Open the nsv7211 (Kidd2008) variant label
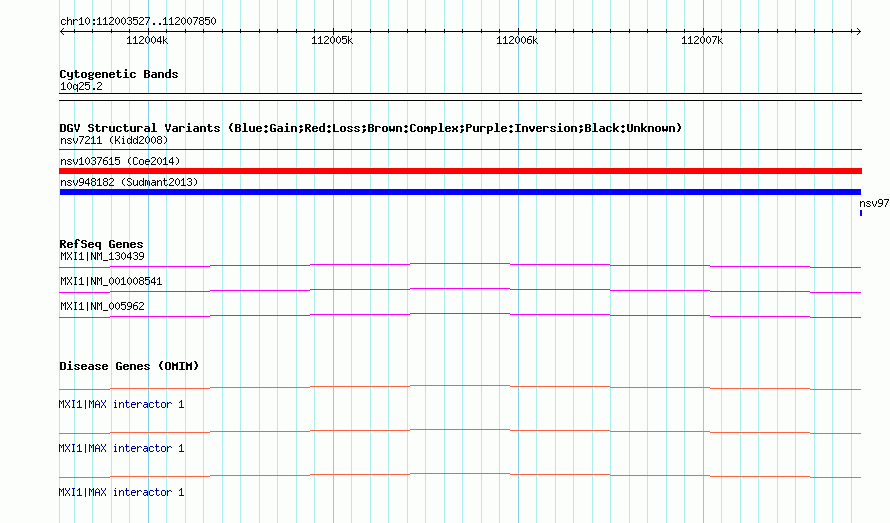Viewport: 890px width, 523px height. click(114, 140)
